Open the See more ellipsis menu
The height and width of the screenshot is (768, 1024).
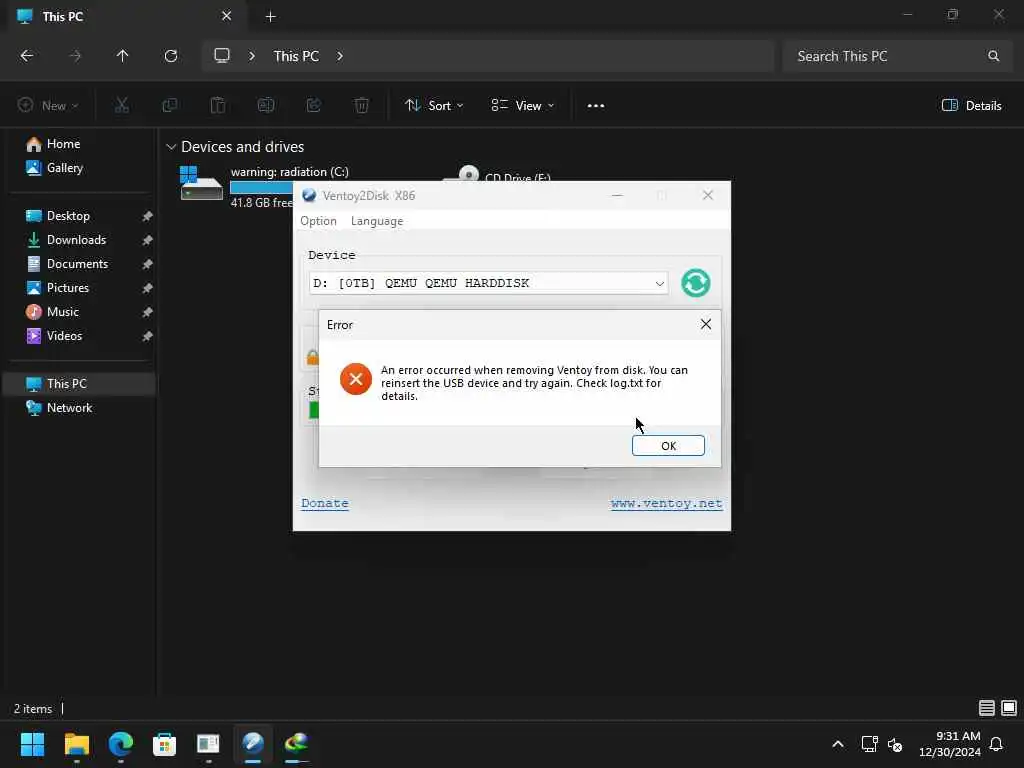(596, 105)
